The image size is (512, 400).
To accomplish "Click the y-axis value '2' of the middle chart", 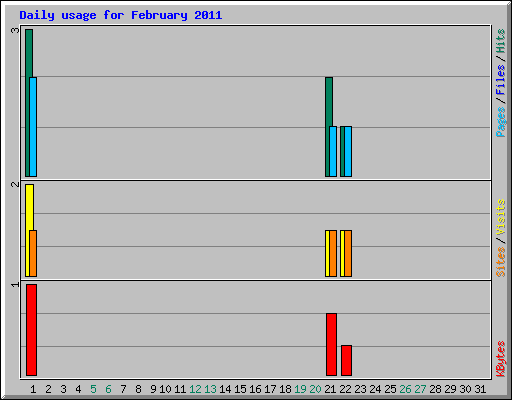I will coord(15,184).
